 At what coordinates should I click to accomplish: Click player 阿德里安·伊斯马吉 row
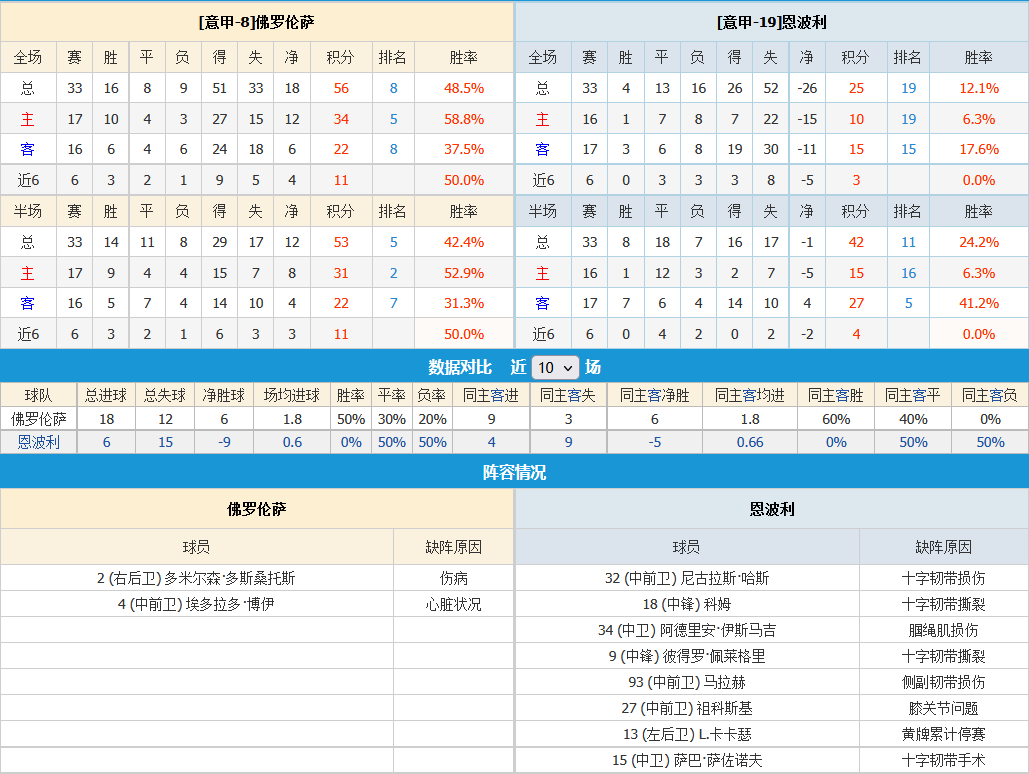(687, 630)
